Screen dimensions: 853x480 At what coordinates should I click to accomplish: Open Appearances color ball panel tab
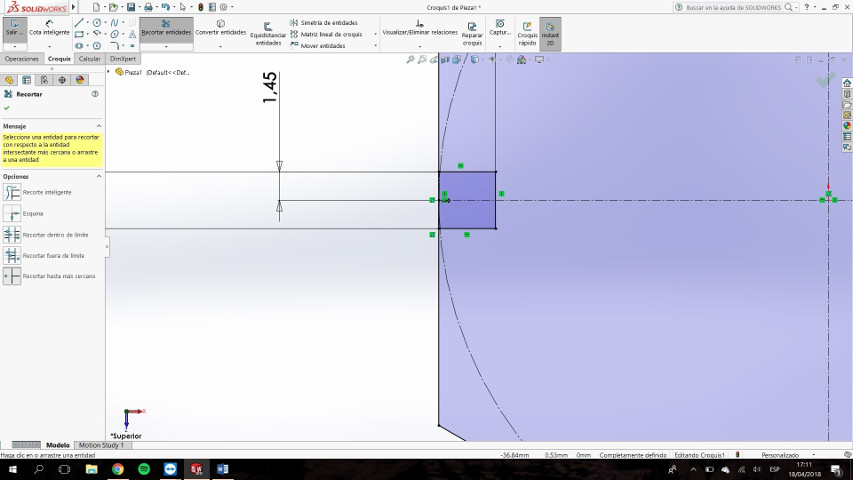[80, 80]
